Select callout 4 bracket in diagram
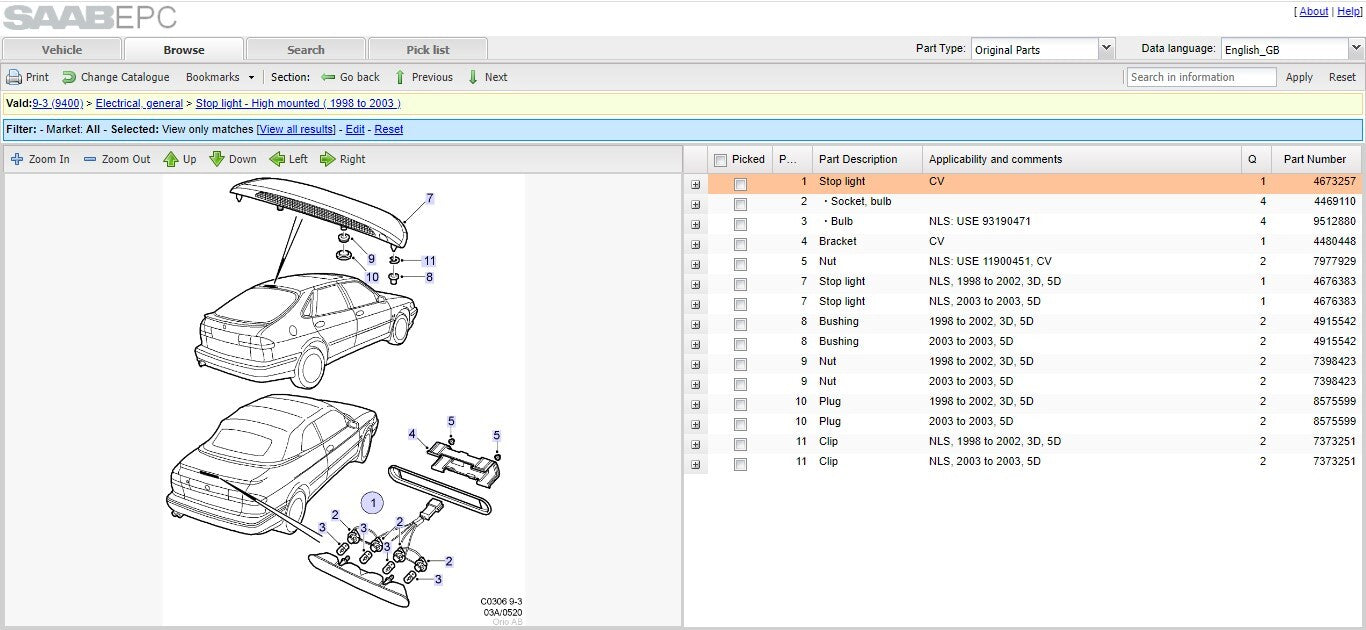The height and width of the screenshot is (630, 1366). 412,434
